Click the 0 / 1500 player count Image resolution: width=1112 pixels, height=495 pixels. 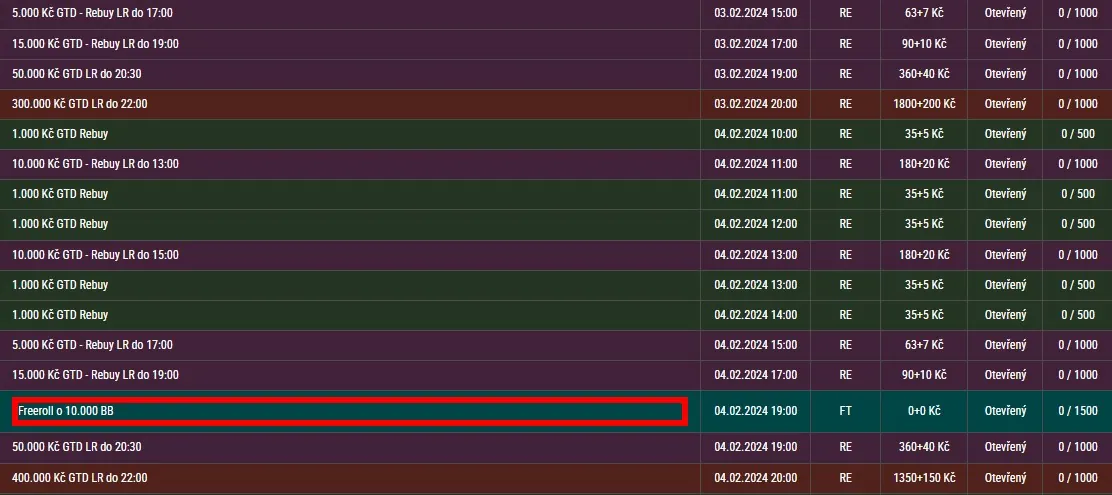[1078, 411]
